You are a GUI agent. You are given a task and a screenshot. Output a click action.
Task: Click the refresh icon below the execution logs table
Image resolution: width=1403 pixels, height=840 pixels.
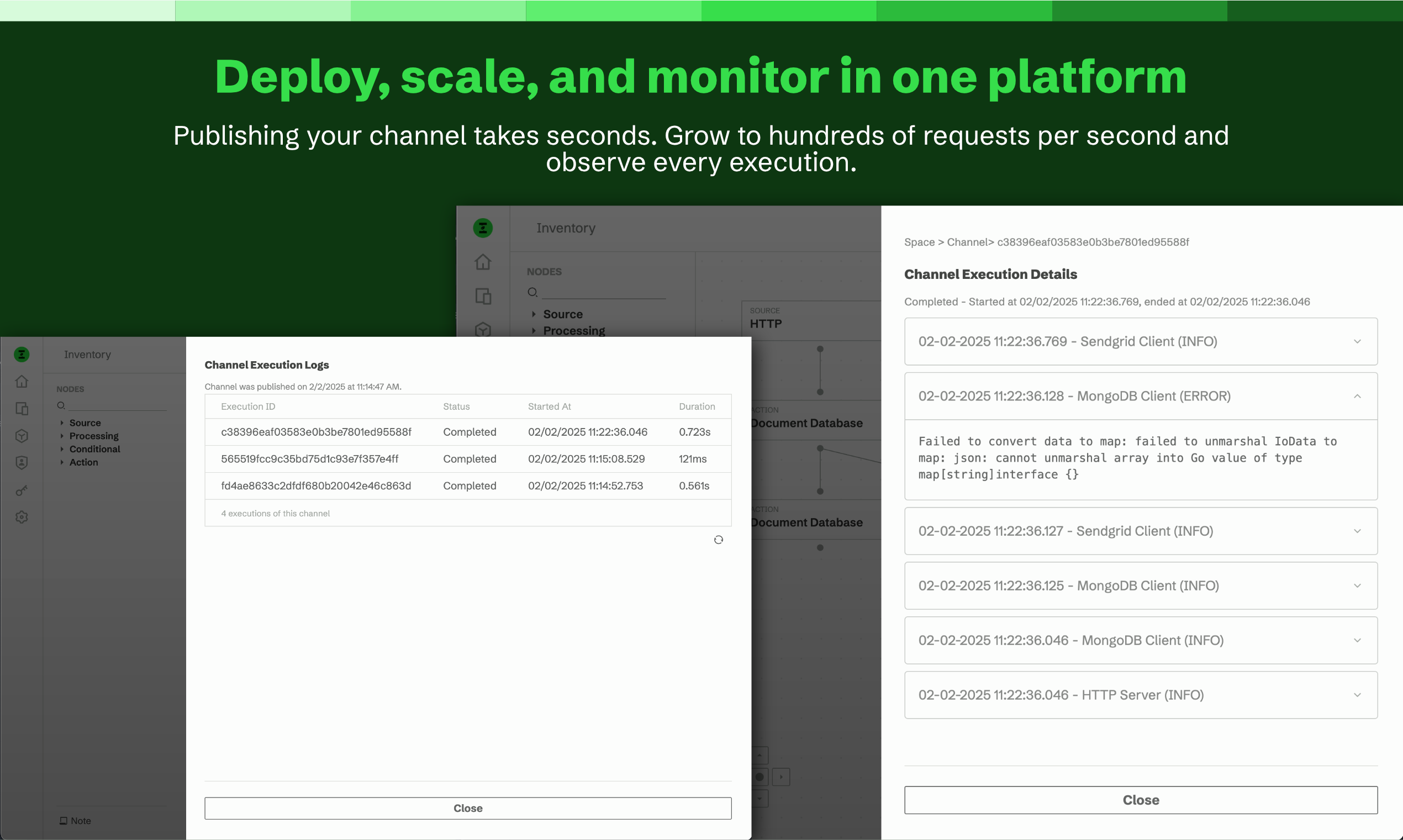pyautogui.click(x=718, y=540)
